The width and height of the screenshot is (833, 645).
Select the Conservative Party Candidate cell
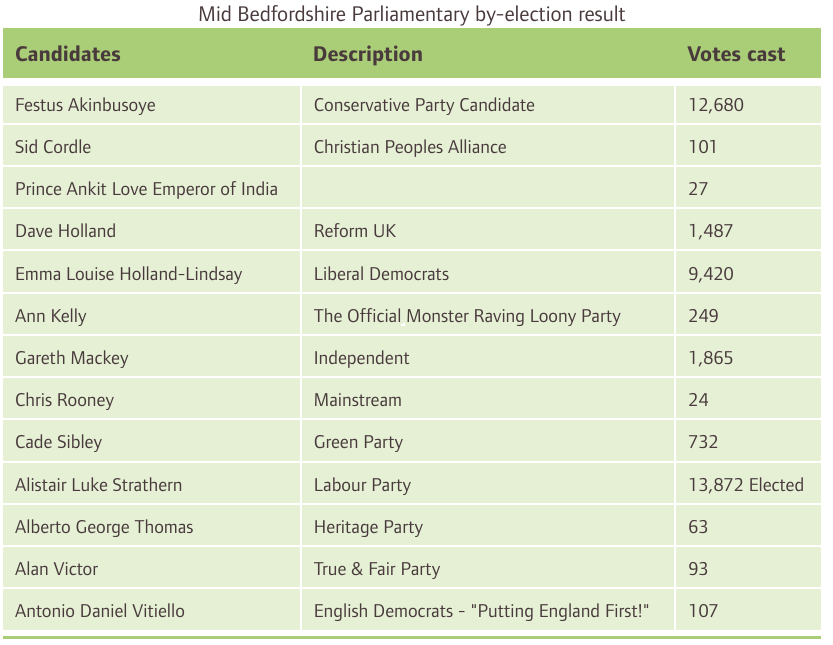tap(488, 105)
